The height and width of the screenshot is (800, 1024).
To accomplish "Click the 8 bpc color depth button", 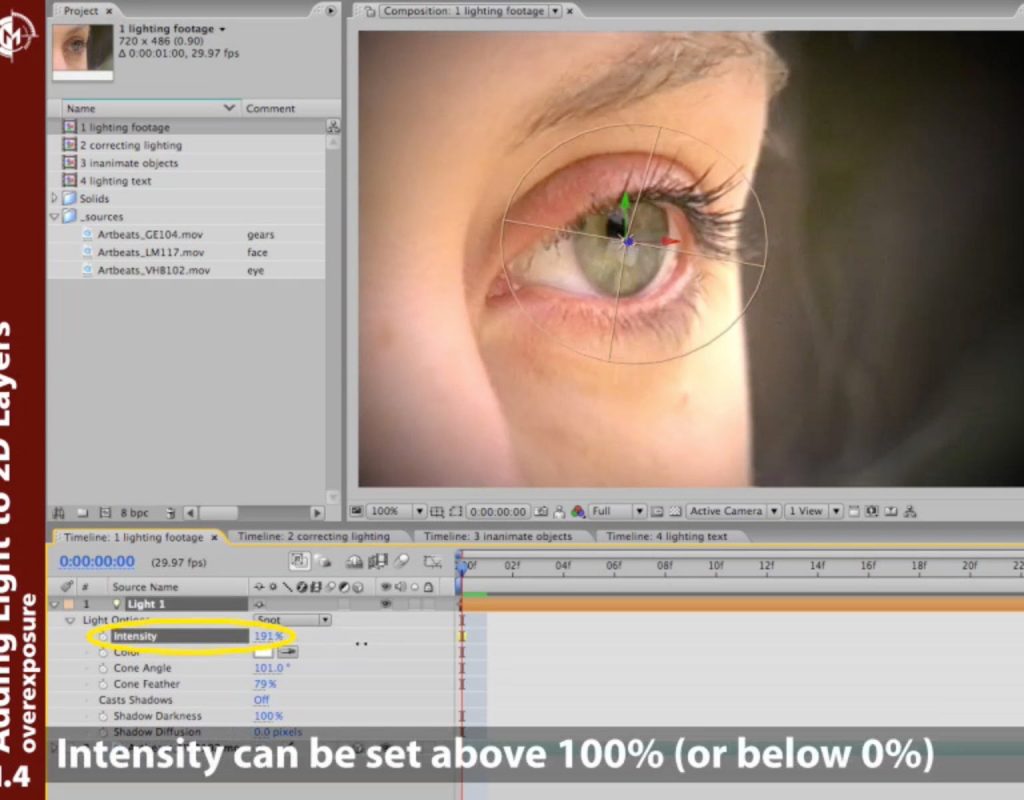I will click(135, 513).
